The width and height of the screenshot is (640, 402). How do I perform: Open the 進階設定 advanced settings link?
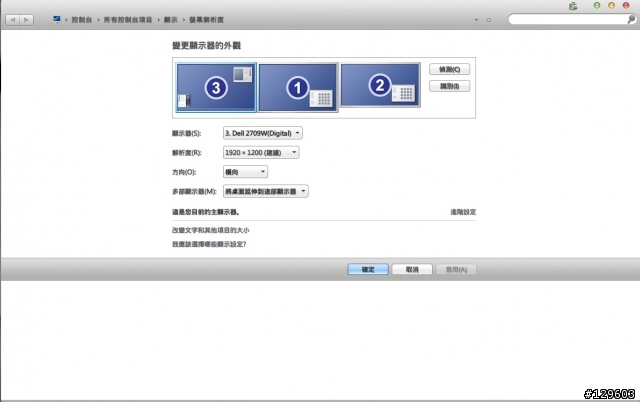(x=463, y=212)
